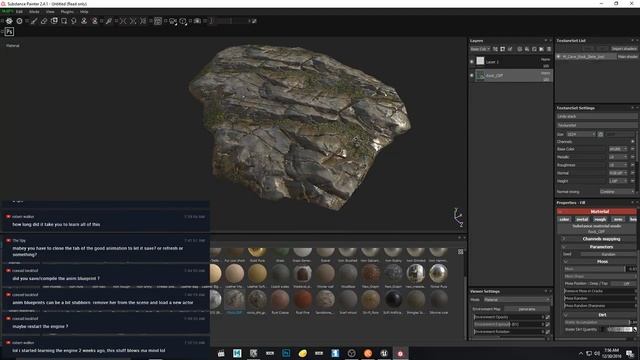The width and height of the screenshot is (640, 360).
Task: Open the Base Color channel dropdown in Layers
Action: [x=480, y=49]
